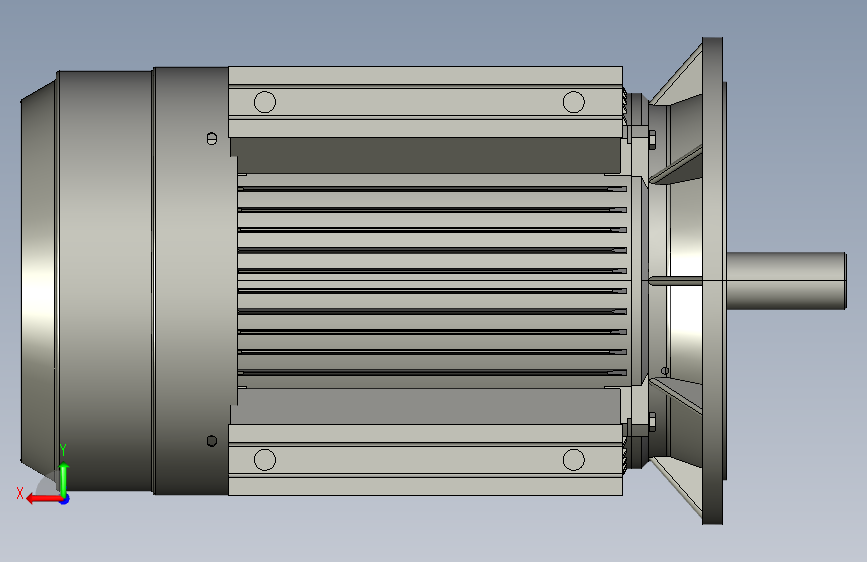Click the X label of the axis triad

20,493
